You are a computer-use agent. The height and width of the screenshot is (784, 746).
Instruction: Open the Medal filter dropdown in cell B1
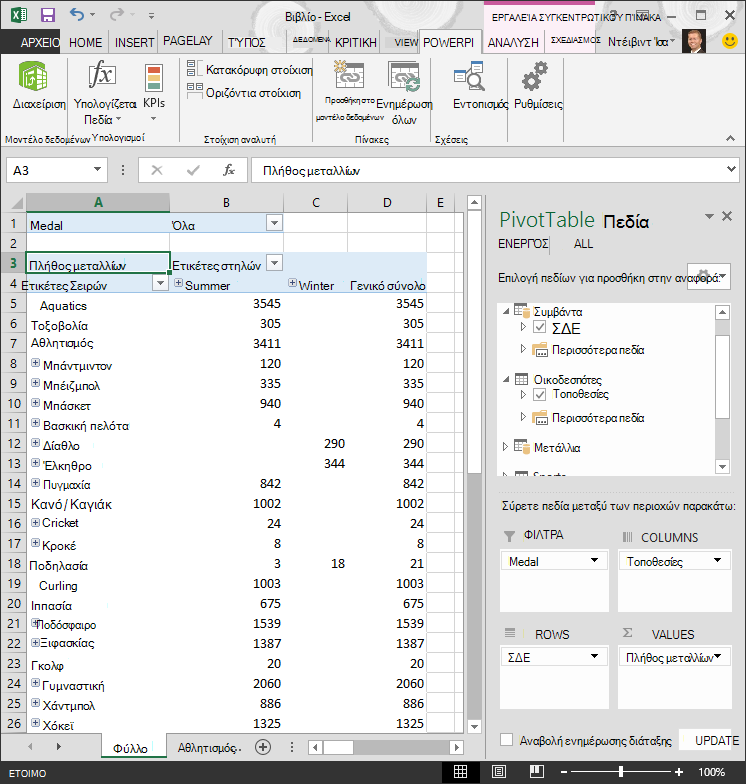click(274, 222)
